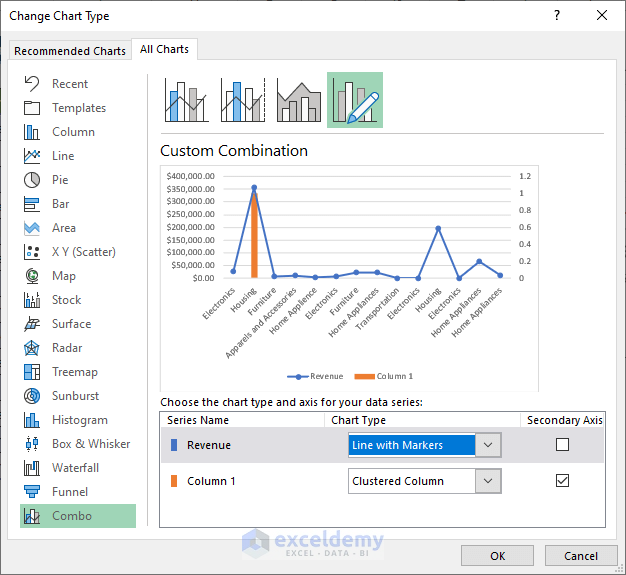Select the Box & Whisker category label

click(x=91, y=444)
